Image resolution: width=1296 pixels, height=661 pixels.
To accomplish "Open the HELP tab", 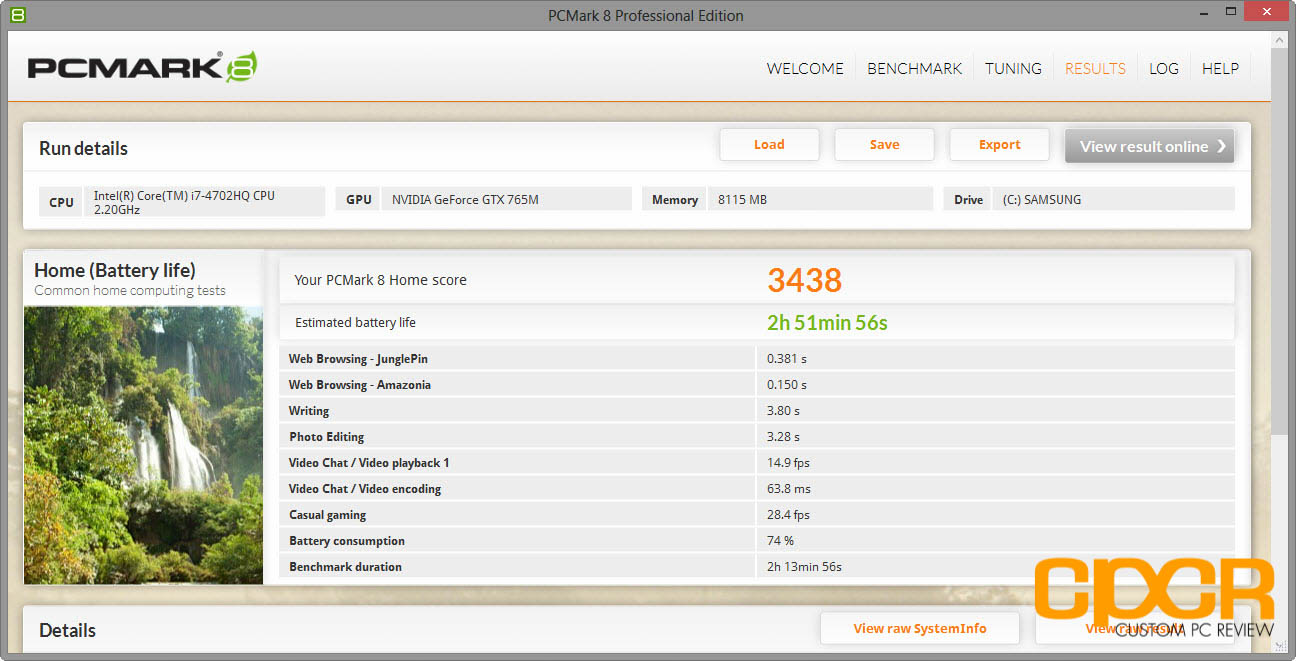I will (x=1220, y=69).
